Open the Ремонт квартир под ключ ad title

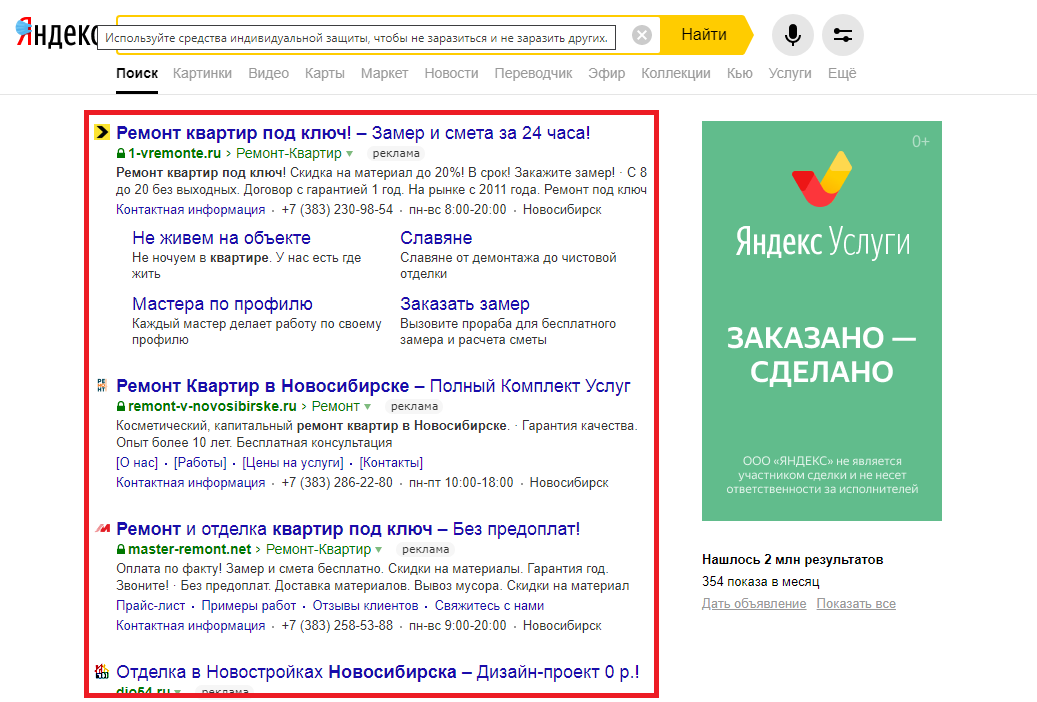tap(353, 133)
